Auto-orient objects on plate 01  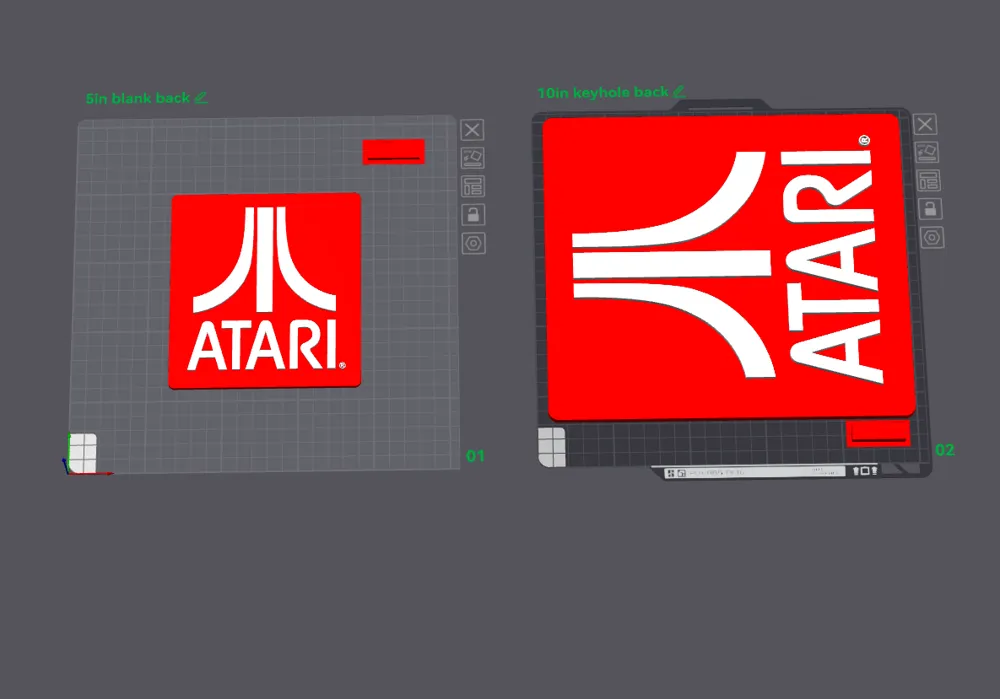tap(473, 158)
